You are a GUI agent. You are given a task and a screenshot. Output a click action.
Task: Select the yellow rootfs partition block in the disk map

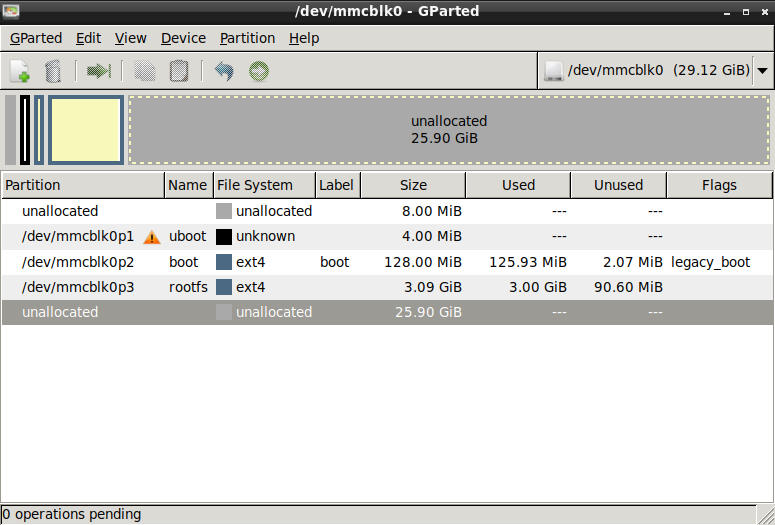click(85, 130)
